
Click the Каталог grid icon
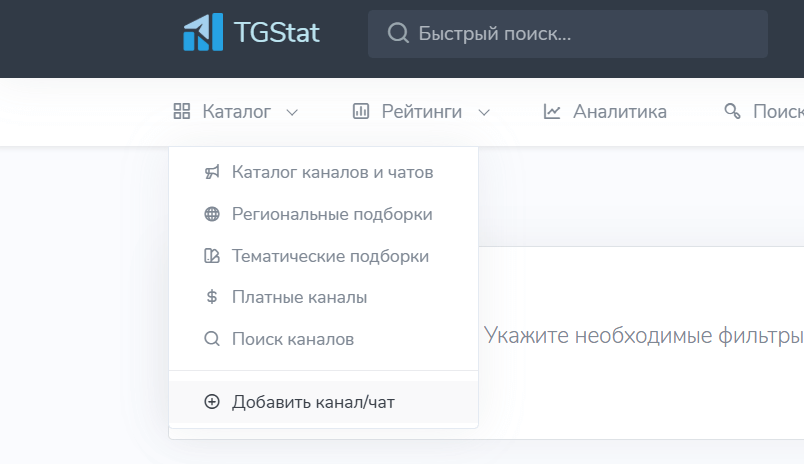point(182,111)
